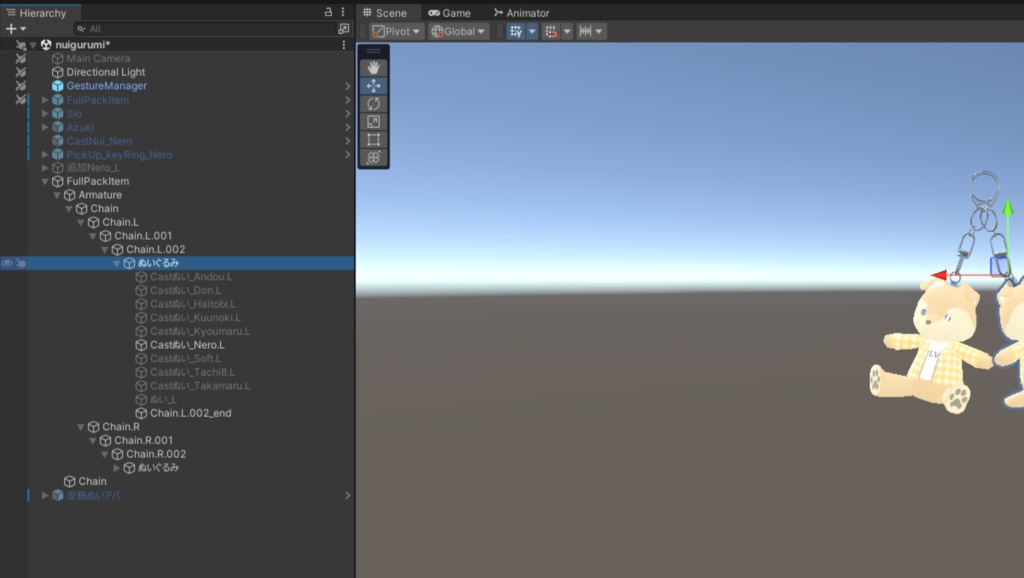Click the red X-axis gizmo arrow

click(x=939, y=275)
